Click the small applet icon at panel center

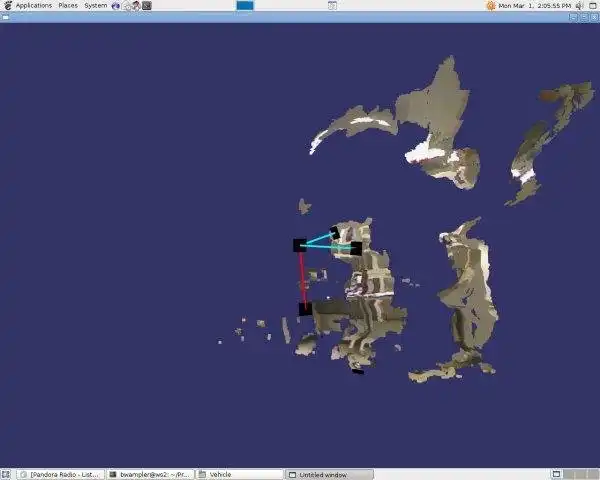[x=332, y=5]
